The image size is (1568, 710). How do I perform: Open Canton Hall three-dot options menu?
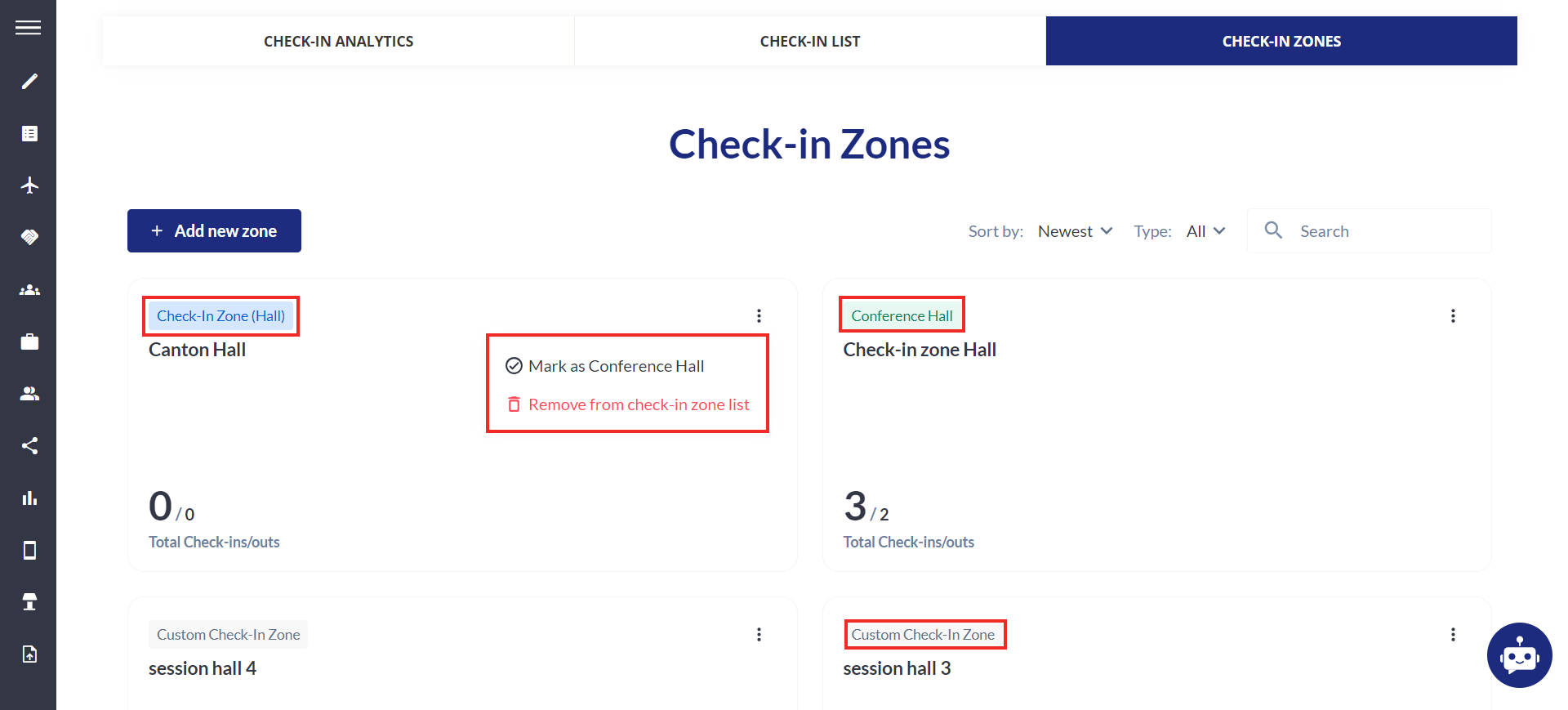point(759,315)
